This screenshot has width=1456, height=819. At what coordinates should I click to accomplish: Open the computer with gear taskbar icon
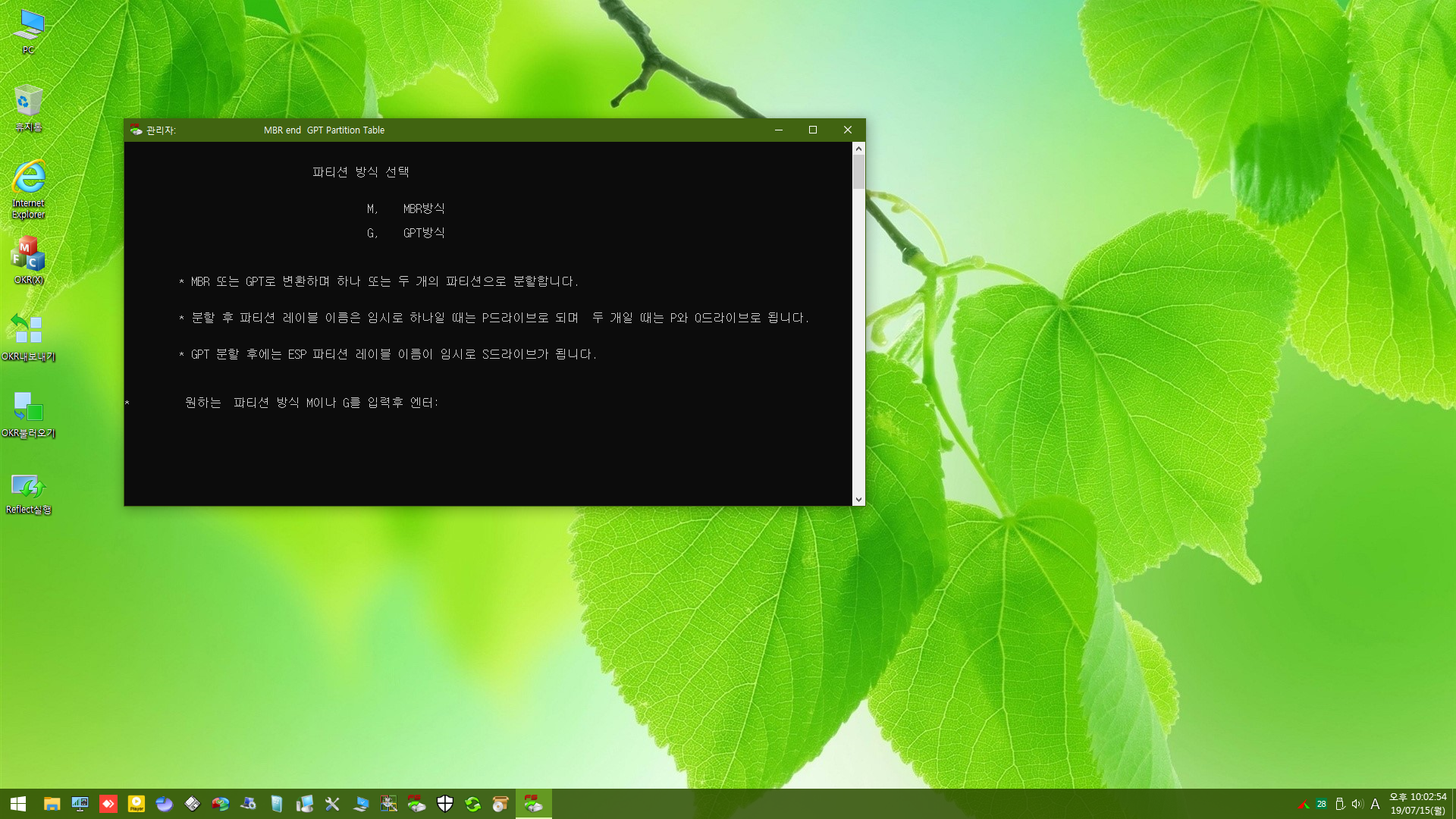tap(249, 804)
